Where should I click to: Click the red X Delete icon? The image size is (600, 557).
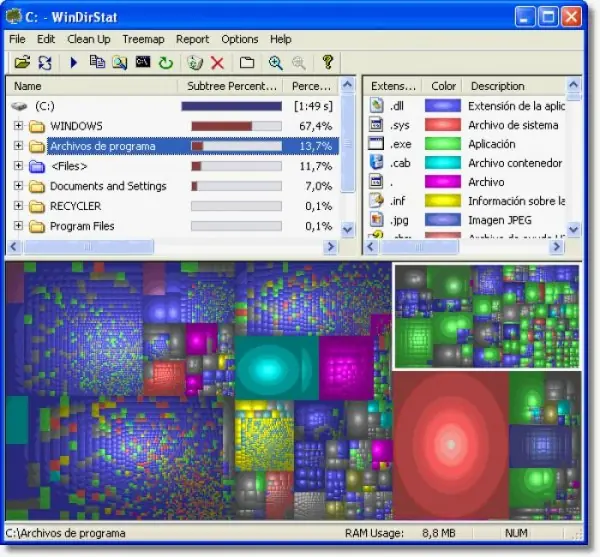click(217, 63)
